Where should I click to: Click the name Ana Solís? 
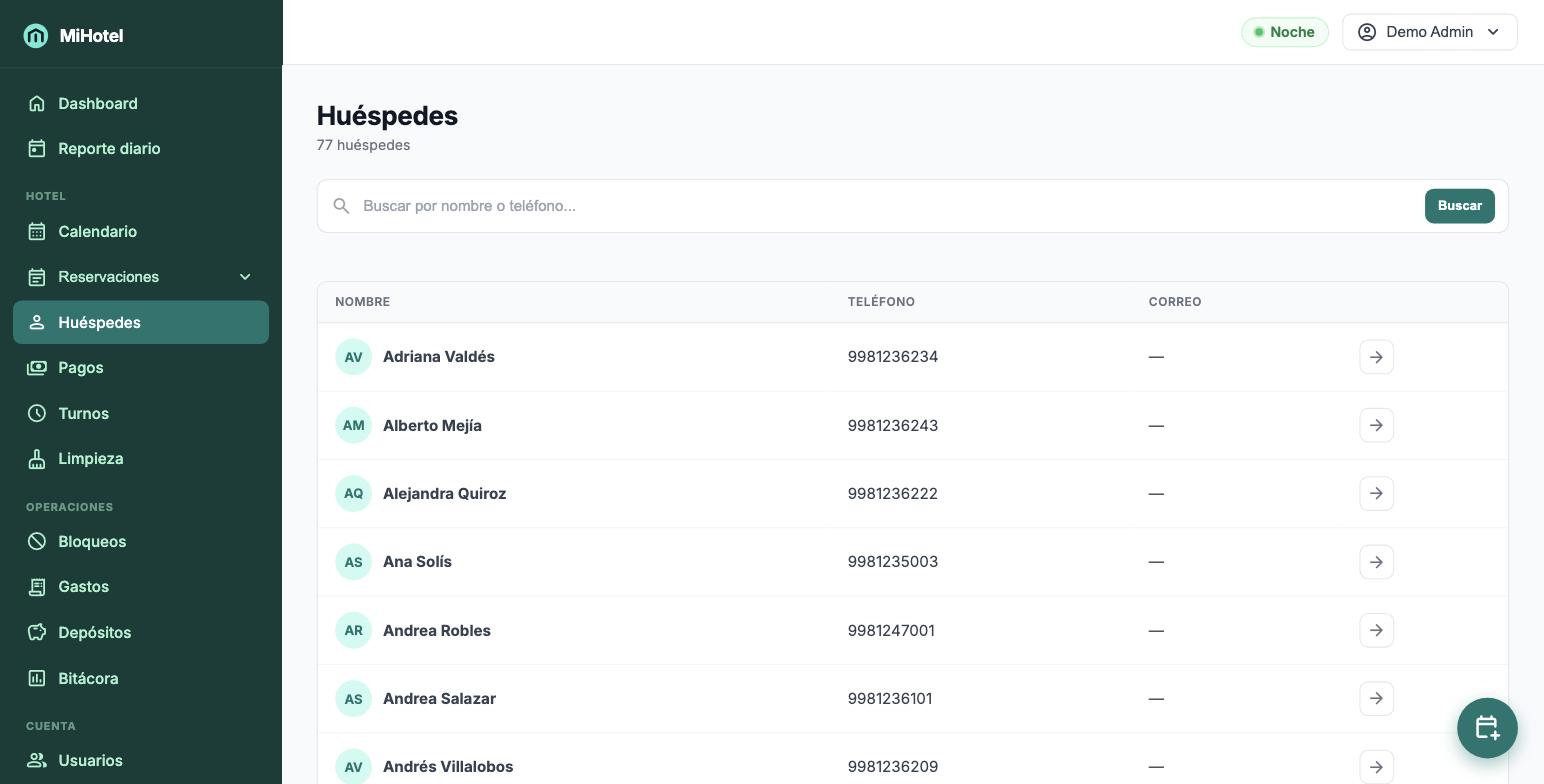click(417, 562)
